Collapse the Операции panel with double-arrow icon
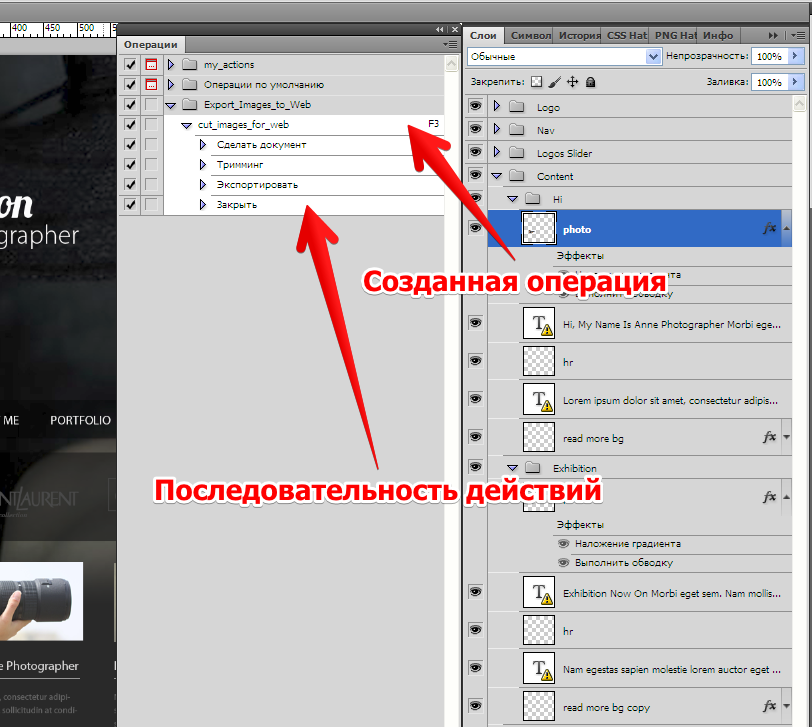812x727 pixels. 440,30
